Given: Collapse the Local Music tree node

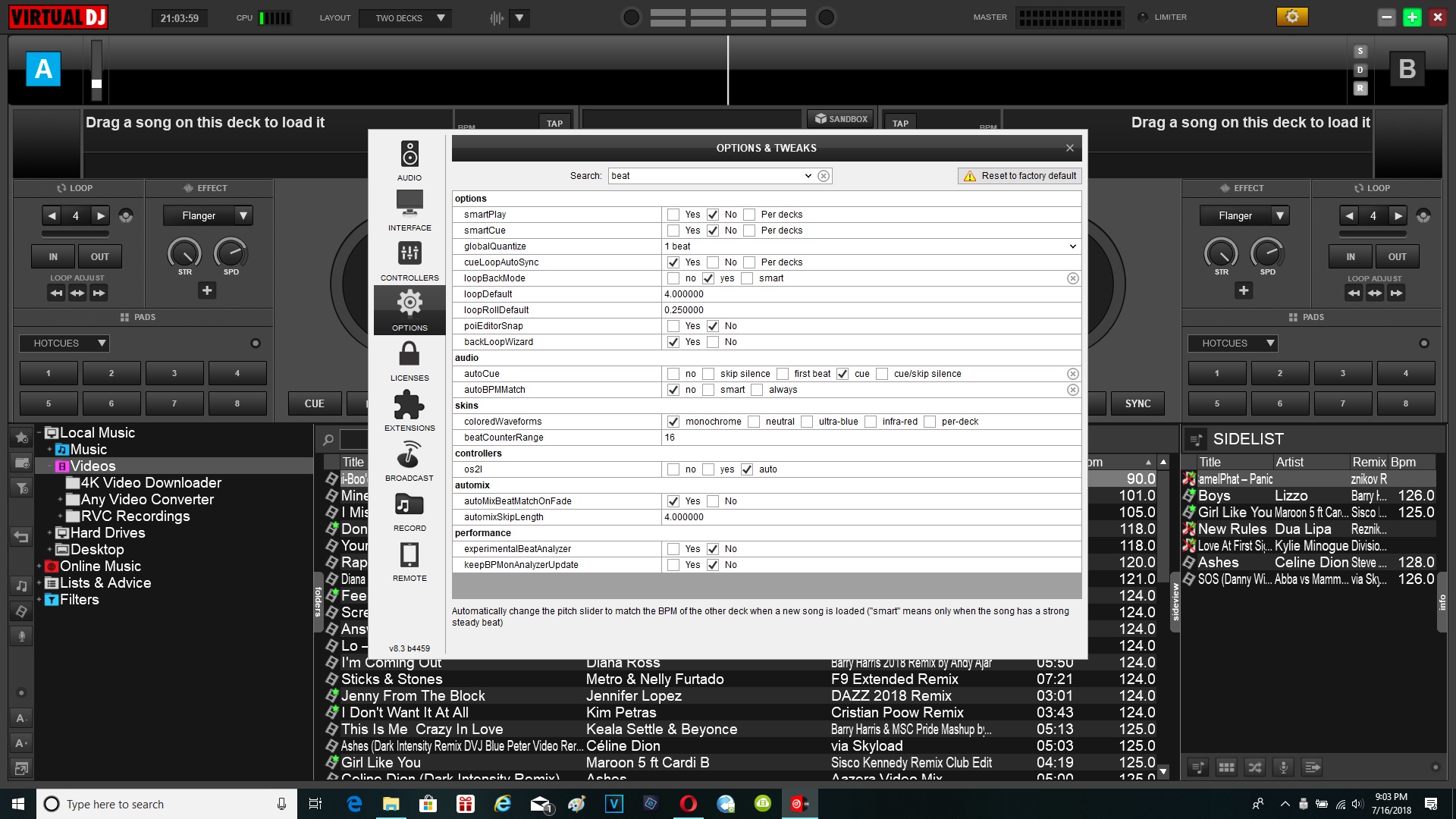Looking at the screenshot, I should pyautogui.click(x=39, y=433).
